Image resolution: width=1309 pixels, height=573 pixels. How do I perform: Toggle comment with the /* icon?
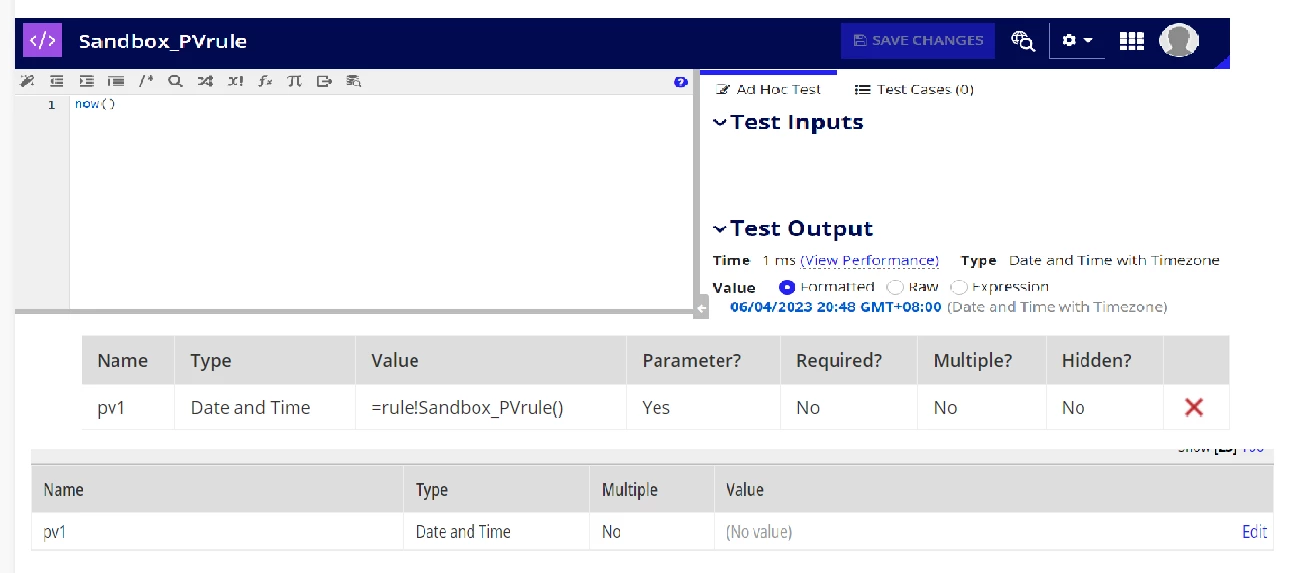(x=146, y=82)
